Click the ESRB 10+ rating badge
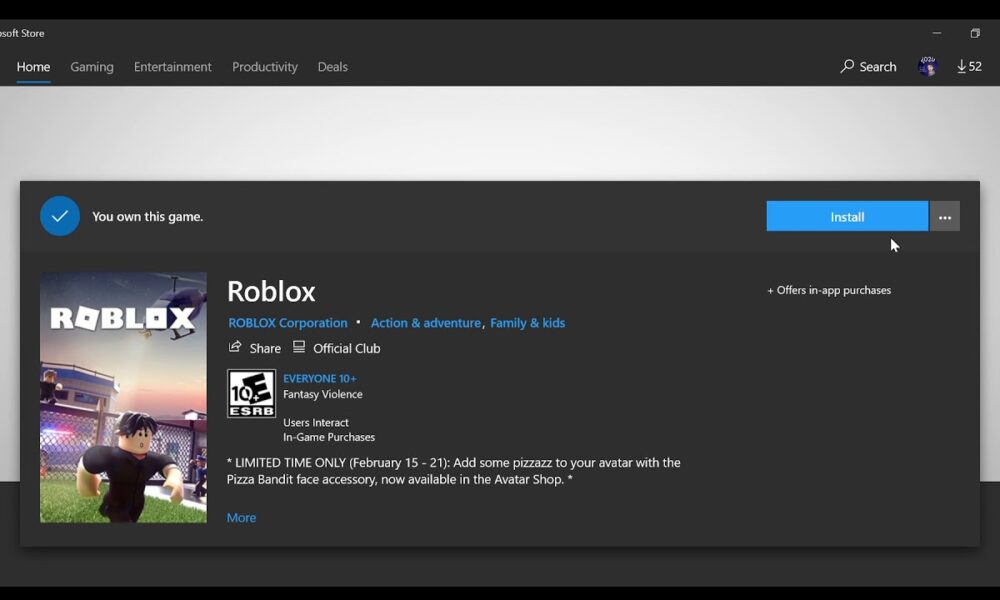 pos(251,393)
